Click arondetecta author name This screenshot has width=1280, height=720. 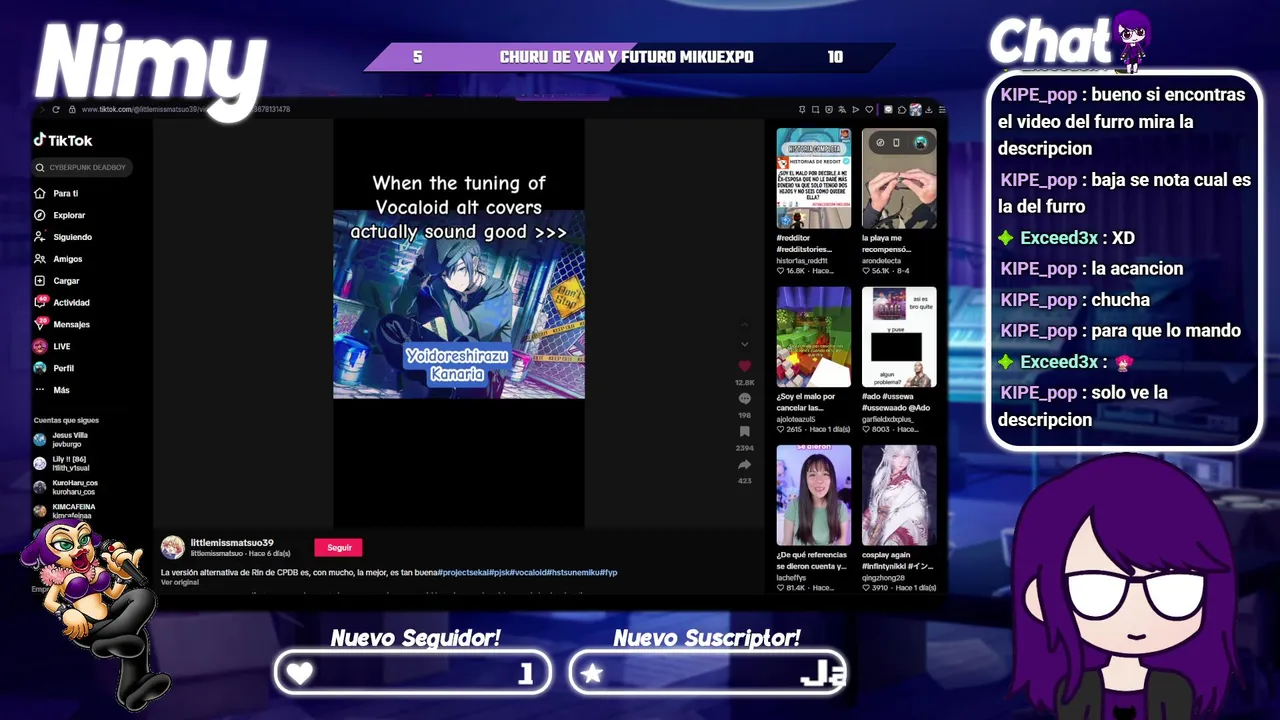(883, 261)
